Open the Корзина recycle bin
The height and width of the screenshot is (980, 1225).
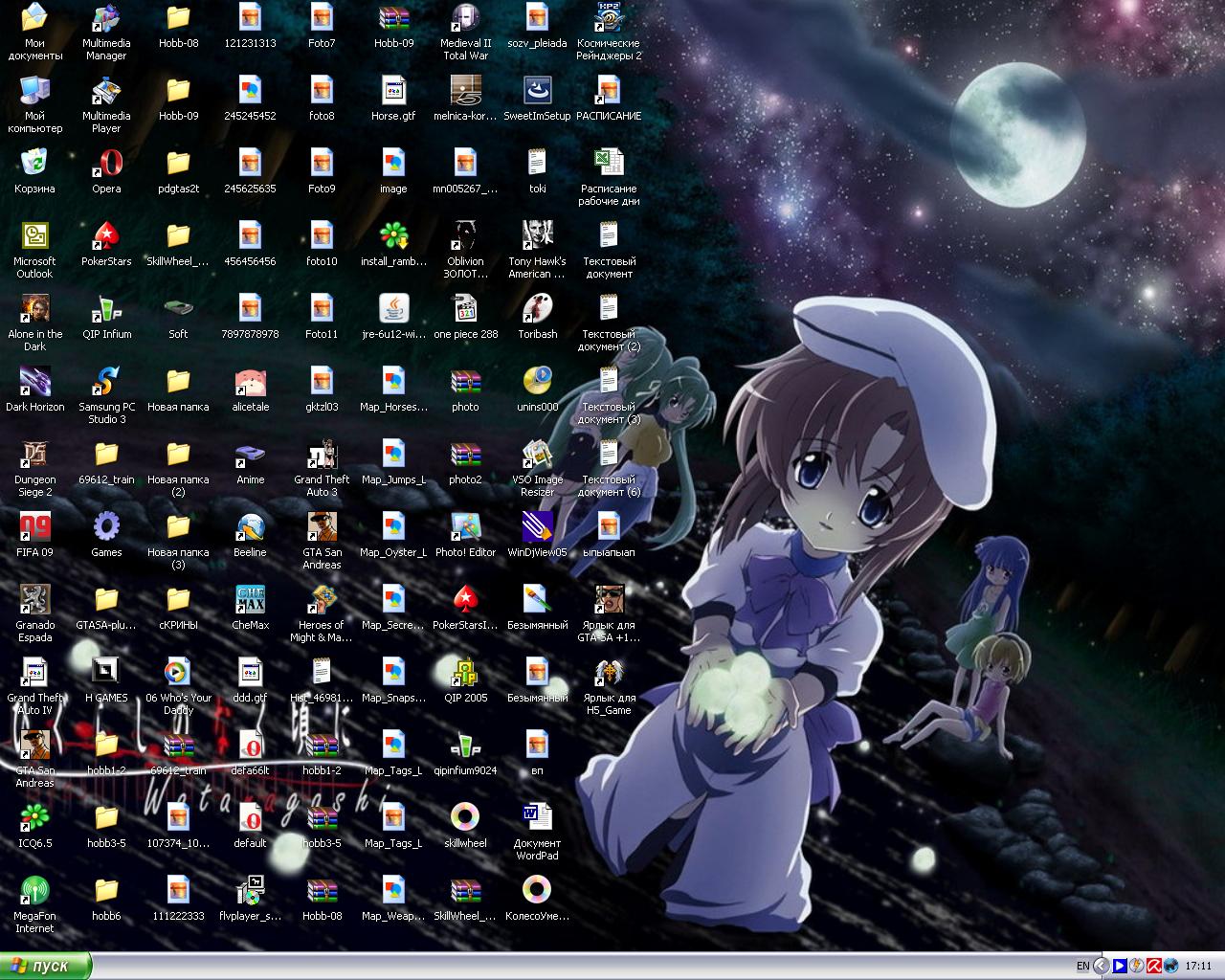[34, 163]
